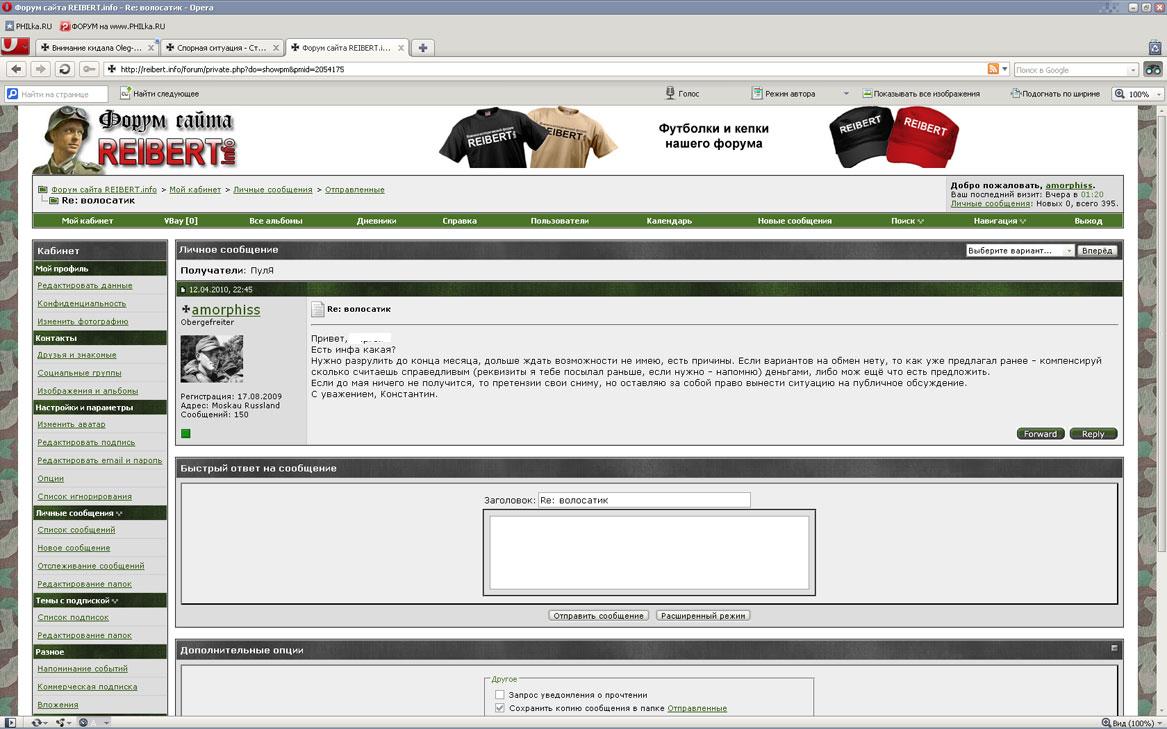Click the microphone 'Голос' toolbar icon
Screen dimensions: 1167x729
pyautogui.click(x=671, y=93)
